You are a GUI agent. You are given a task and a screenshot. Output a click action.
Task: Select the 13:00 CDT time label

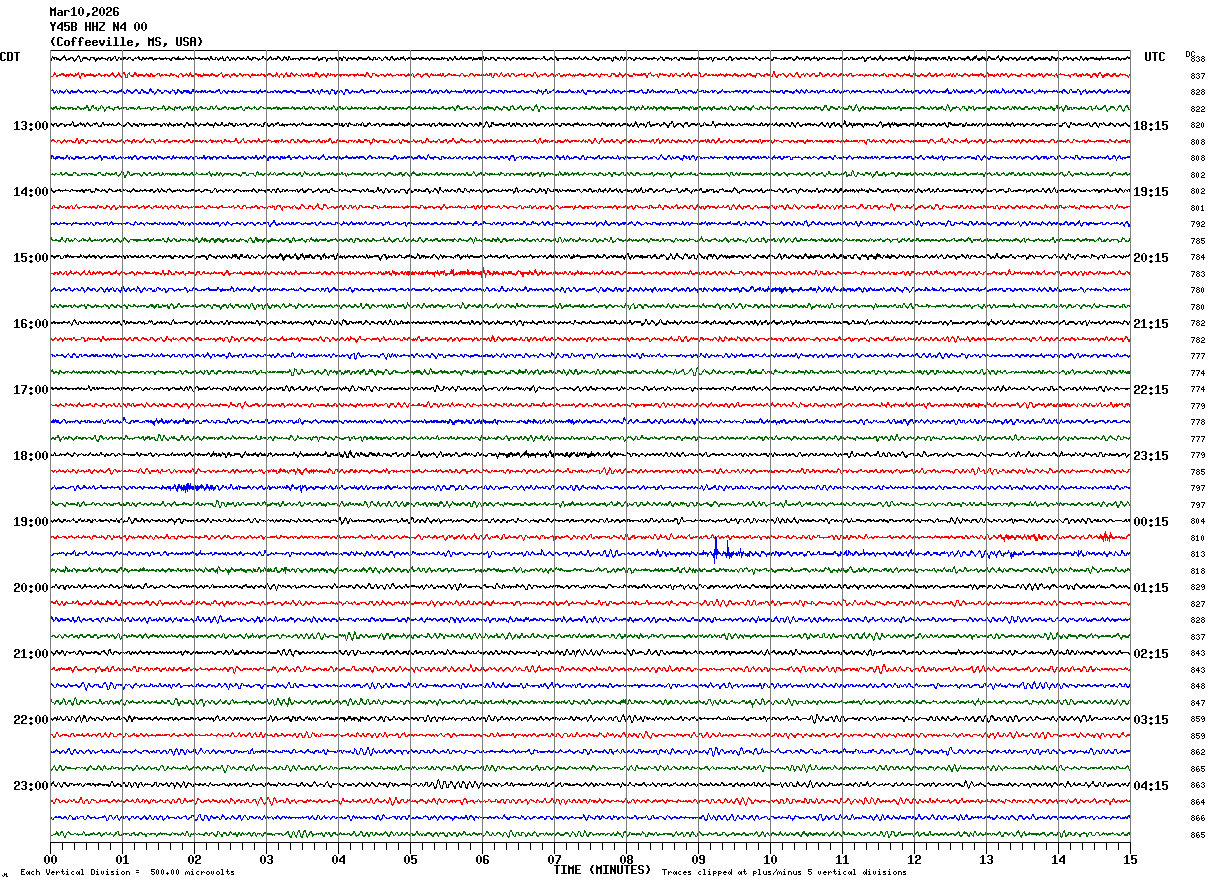click(30, 126)
